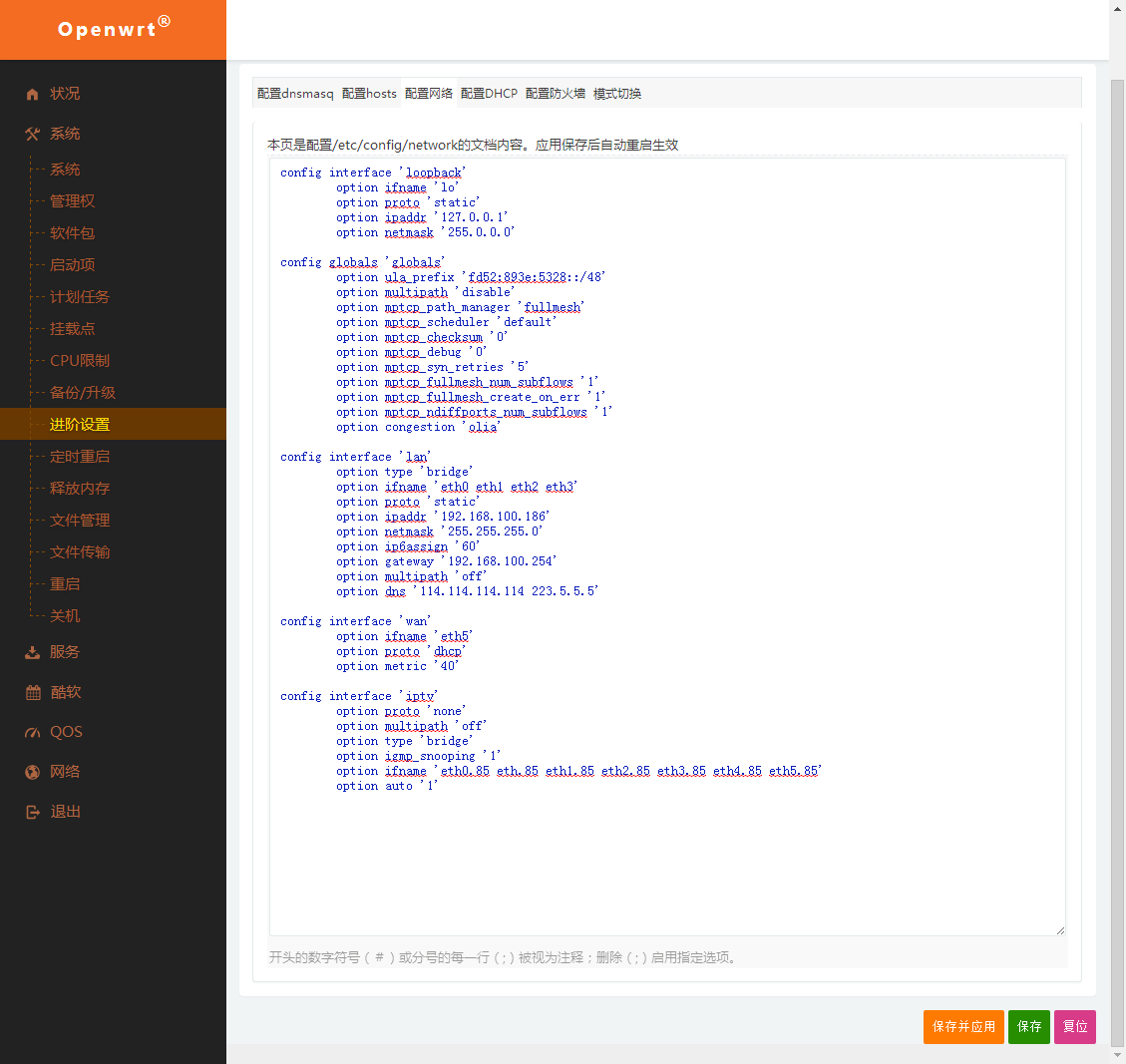Click the download icon beside 服务
The width and height of the screenshot is (1126, 1064).
[33, 652]
